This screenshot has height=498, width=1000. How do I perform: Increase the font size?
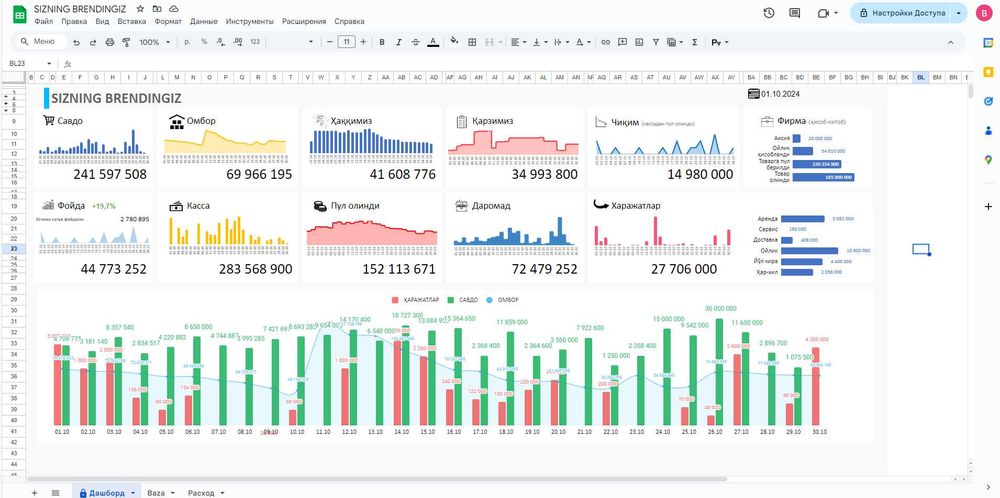363,42
